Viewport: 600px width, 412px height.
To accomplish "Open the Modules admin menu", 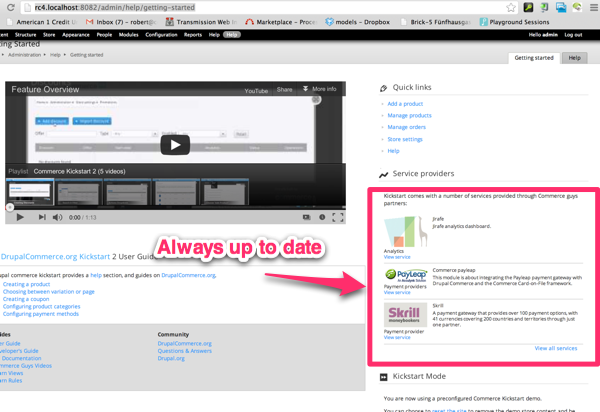I will point(129,35).
